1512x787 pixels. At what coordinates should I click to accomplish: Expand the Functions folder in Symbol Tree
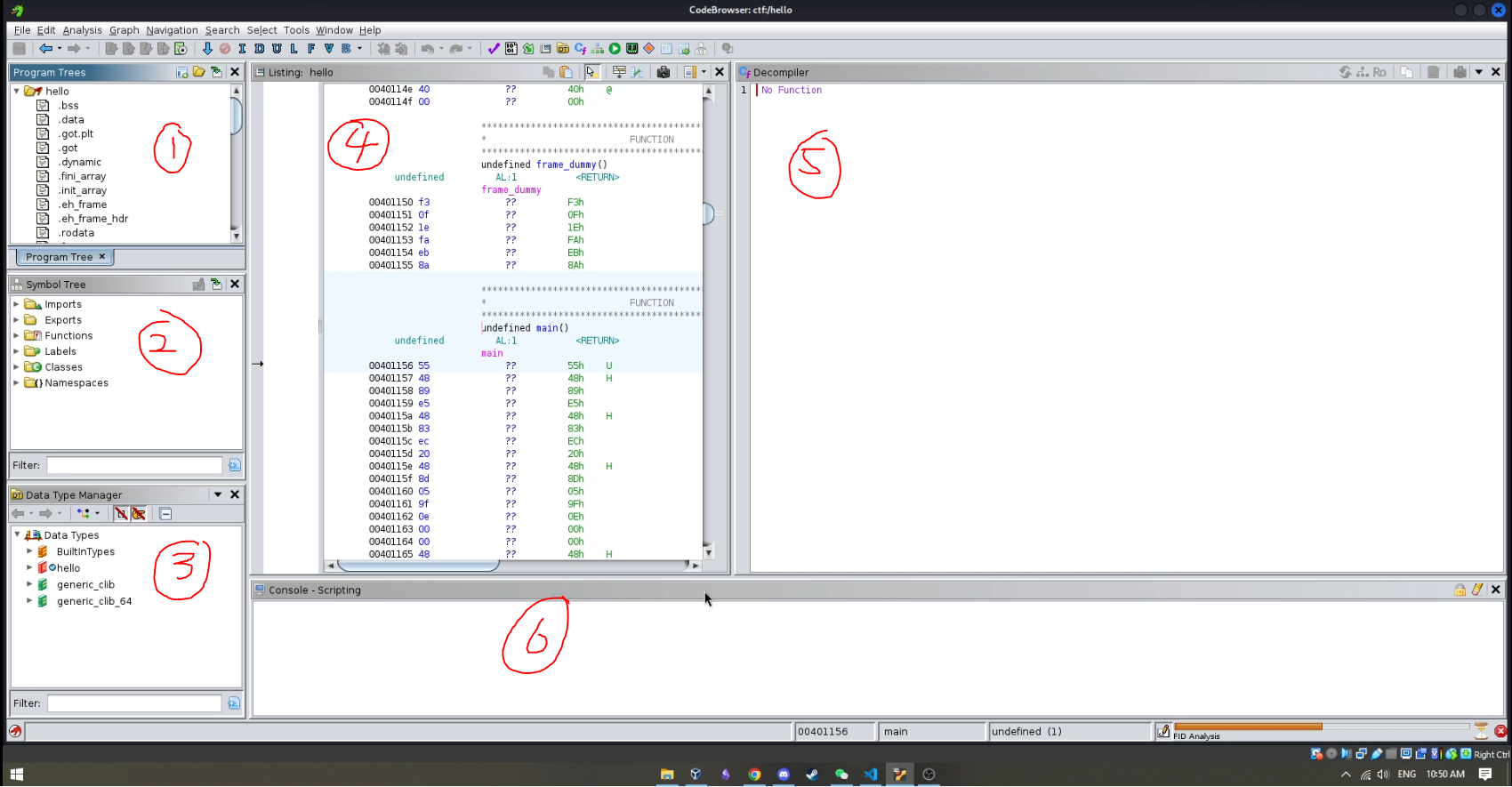(16, 335)
